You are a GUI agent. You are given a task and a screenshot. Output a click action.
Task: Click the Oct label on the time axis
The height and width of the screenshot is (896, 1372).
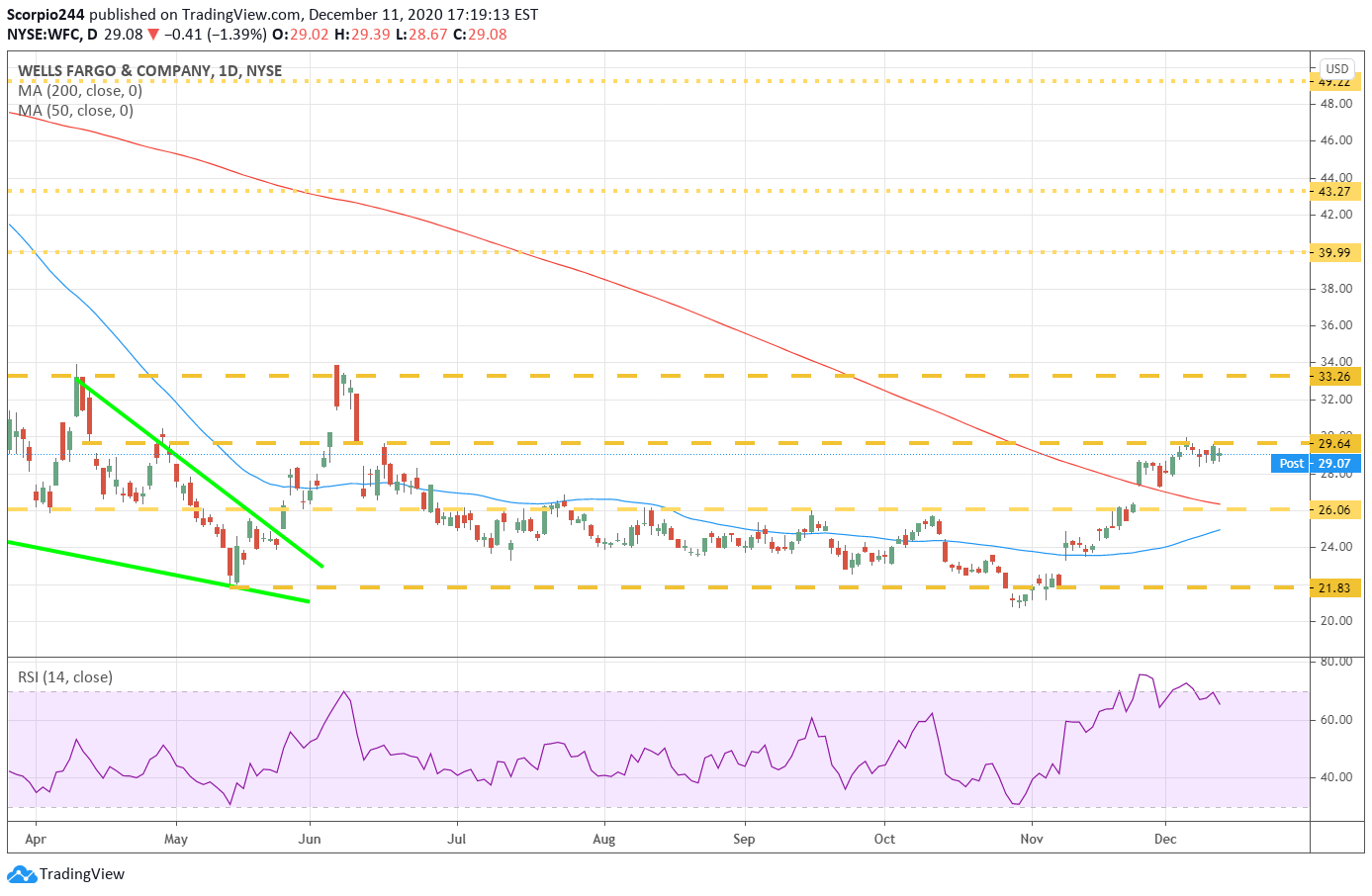click(884, 840)
